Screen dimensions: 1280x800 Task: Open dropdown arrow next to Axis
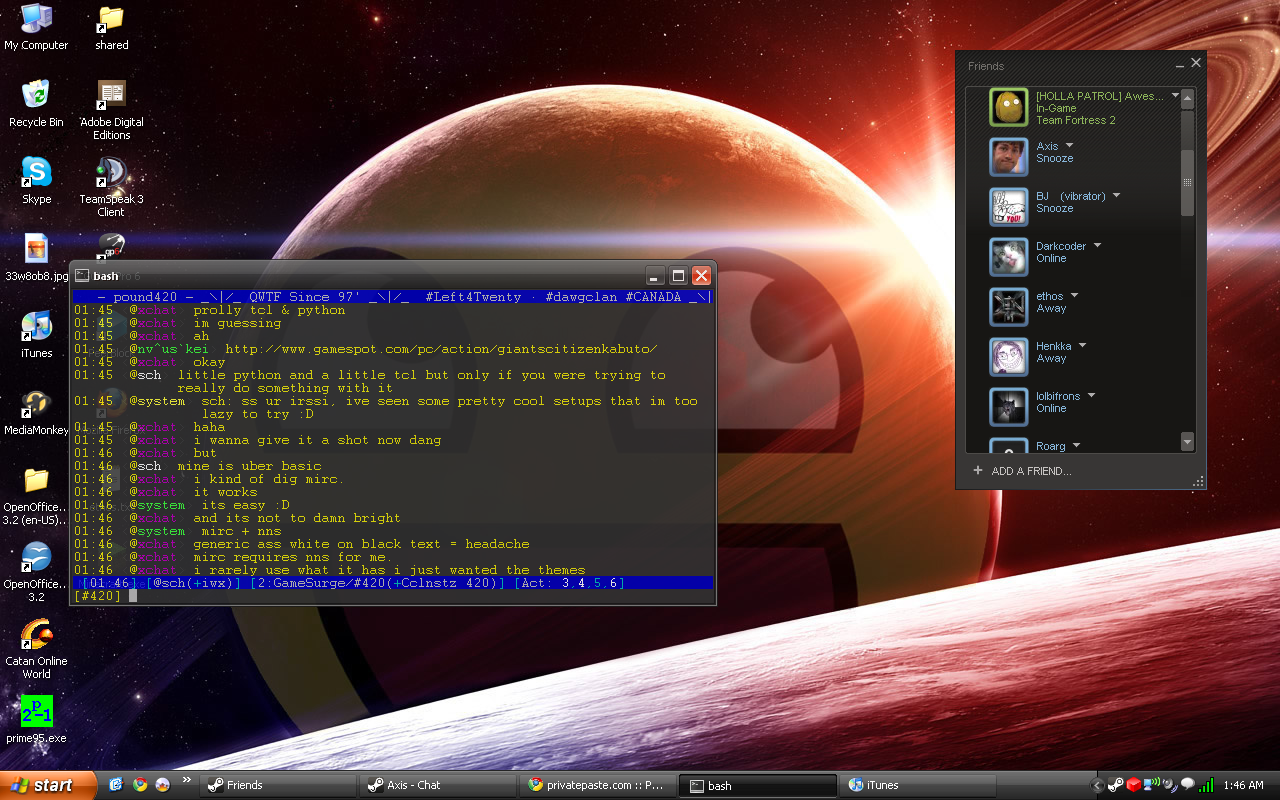point(1069,146)
